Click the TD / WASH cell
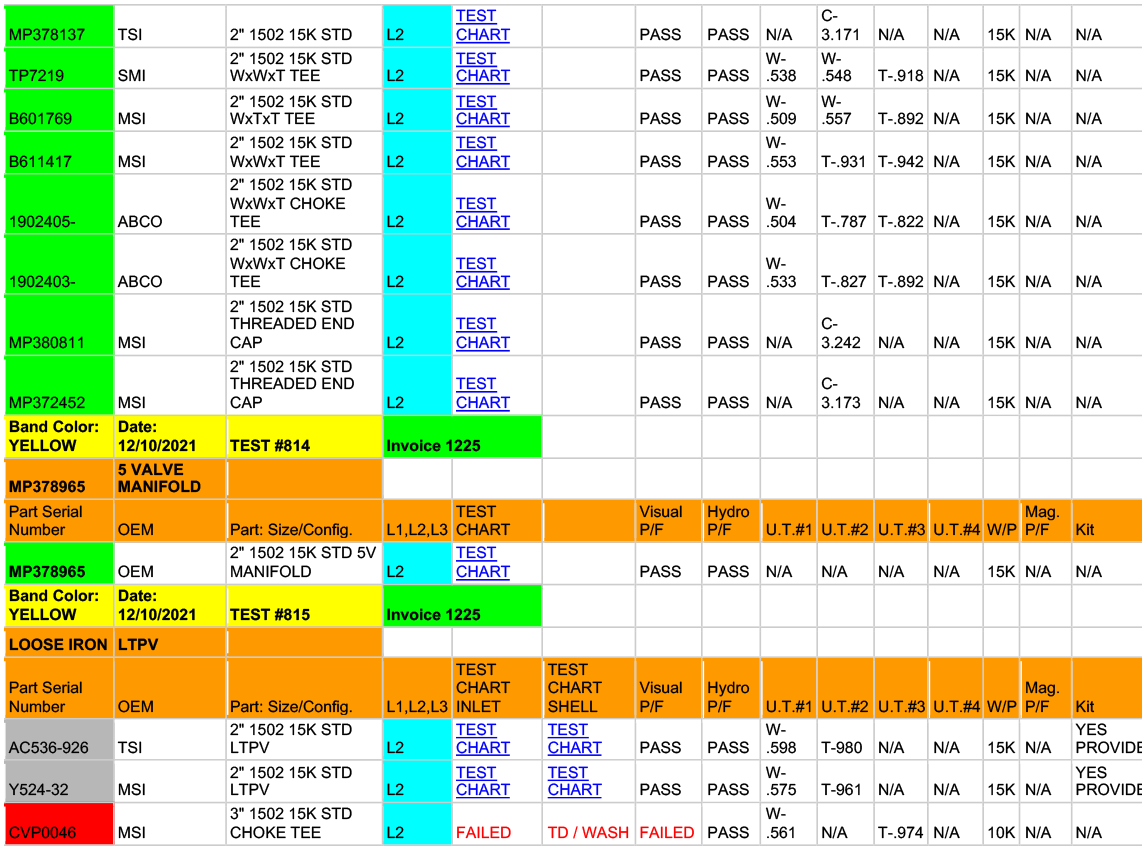 coord(588,832)
